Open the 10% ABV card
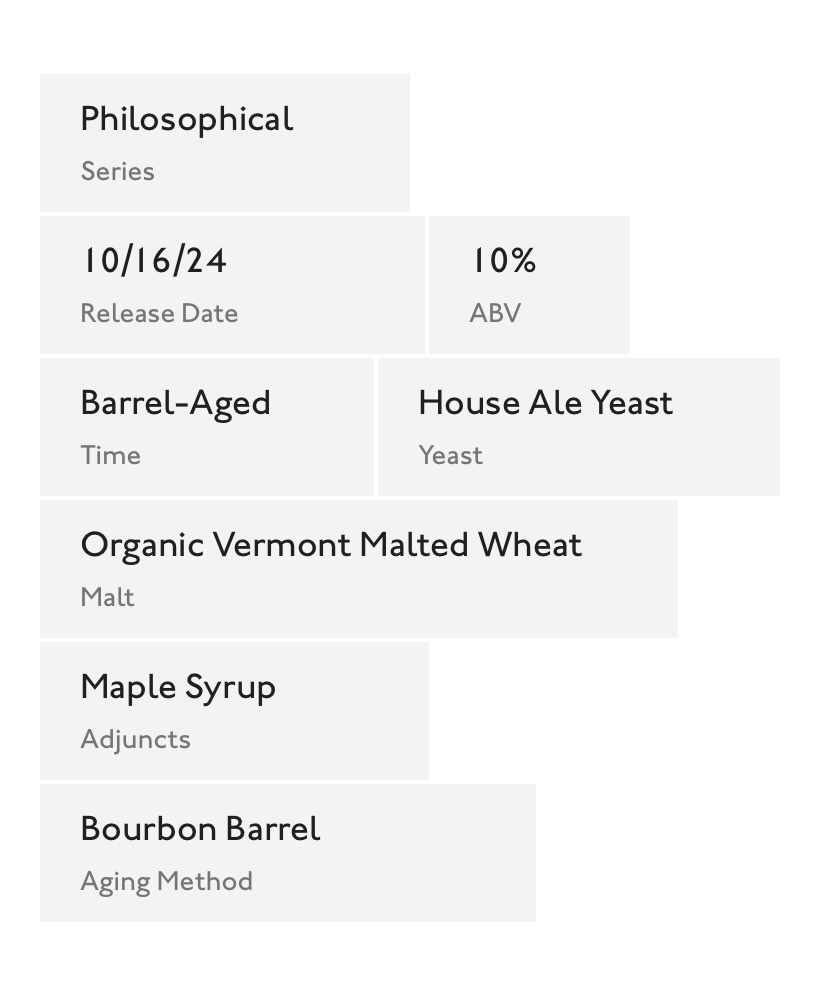The width and height of the screenshot is (828, 992). pyautogui.click(x=529, y=285)
